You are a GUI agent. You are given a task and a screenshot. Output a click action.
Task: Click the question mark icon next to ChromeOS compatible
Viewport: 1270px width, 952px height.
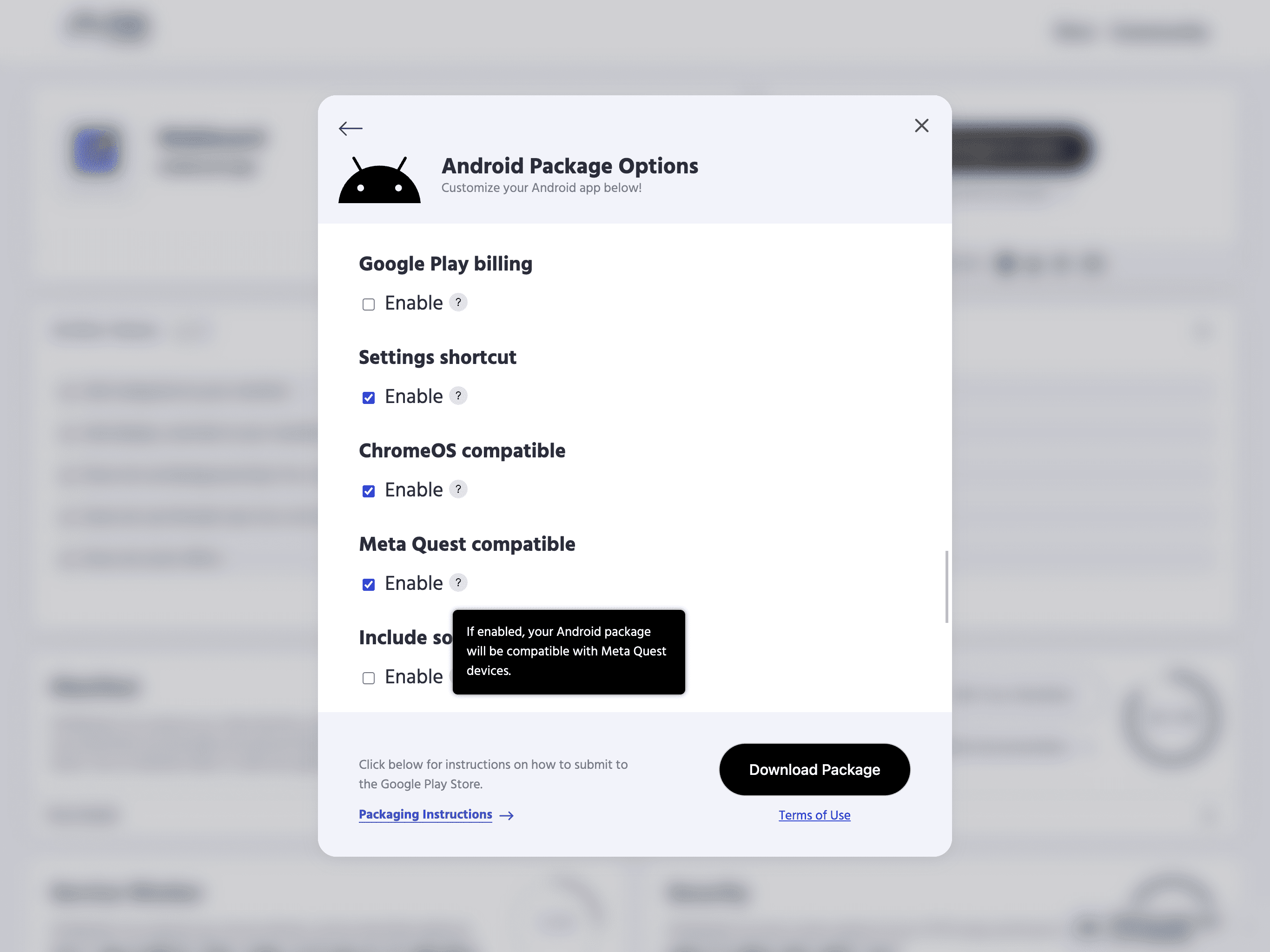[457, 490]
